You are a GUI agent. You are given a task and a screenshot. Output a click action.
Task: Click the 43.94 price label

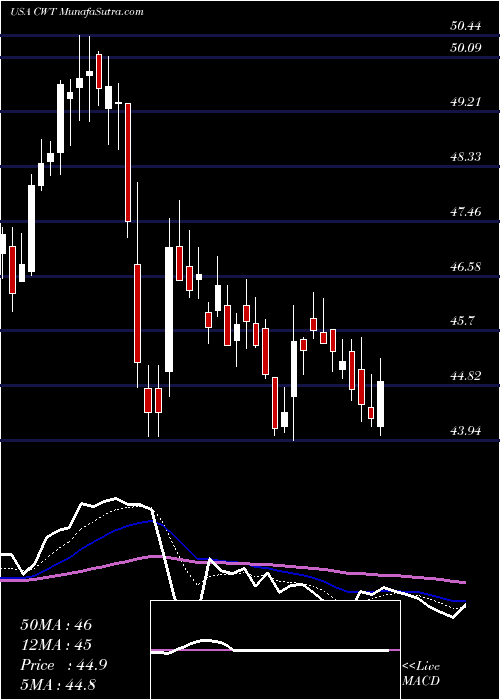[466, 431]
